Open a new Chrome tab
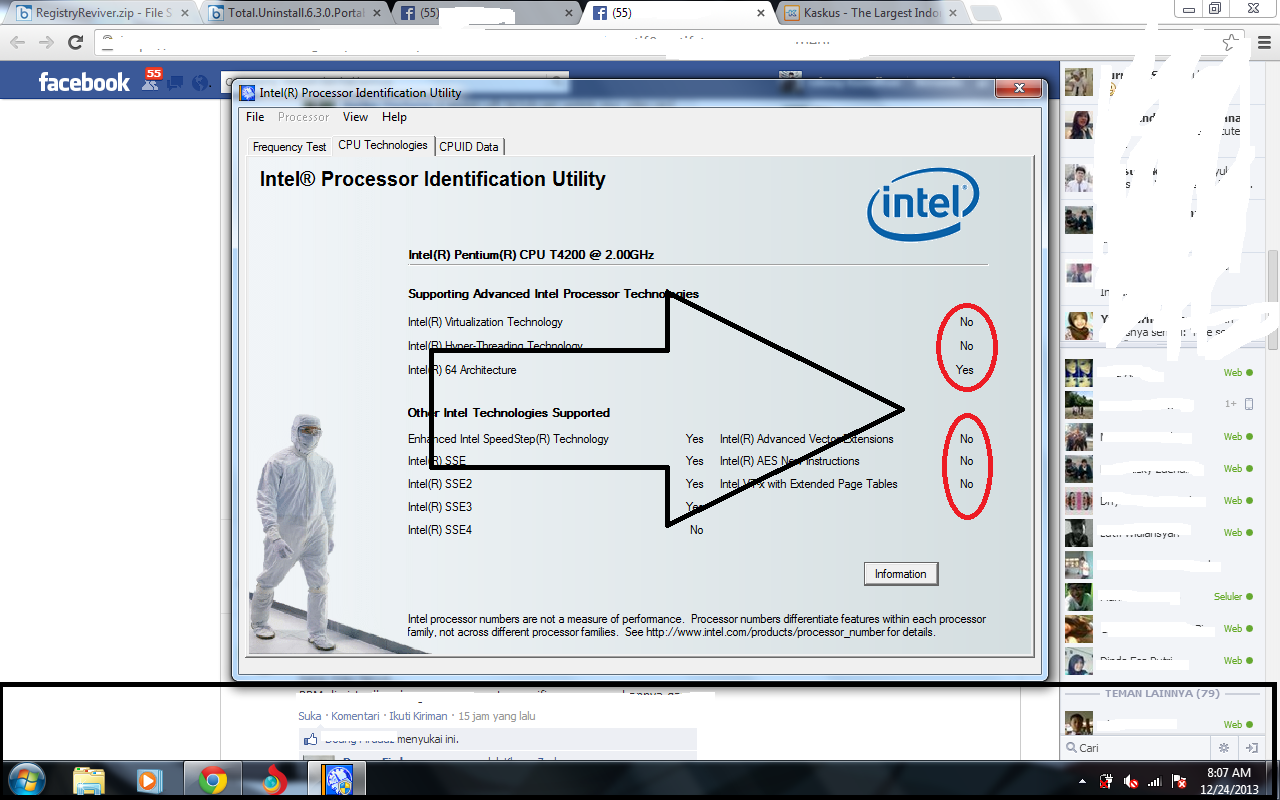 click(x=985, y=13)
